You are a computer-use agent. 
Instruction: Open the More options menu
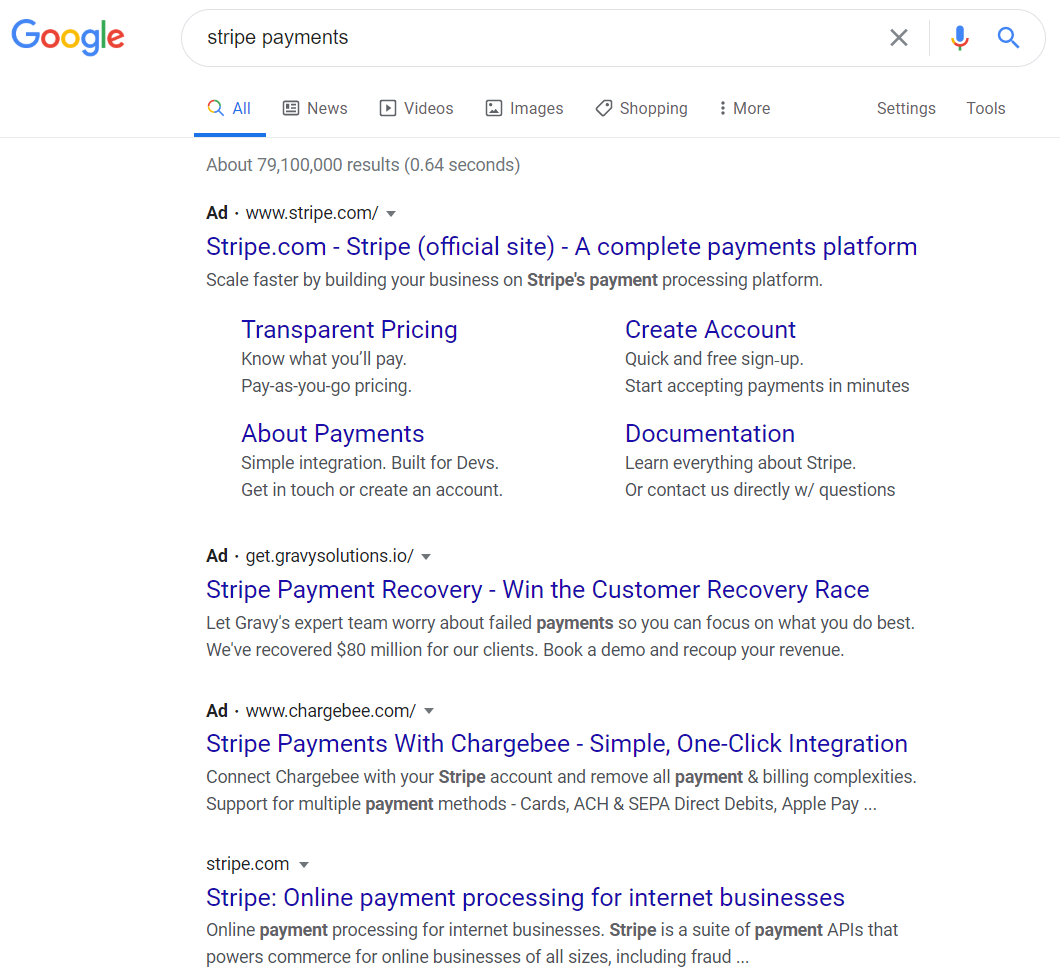coord(744,108)
